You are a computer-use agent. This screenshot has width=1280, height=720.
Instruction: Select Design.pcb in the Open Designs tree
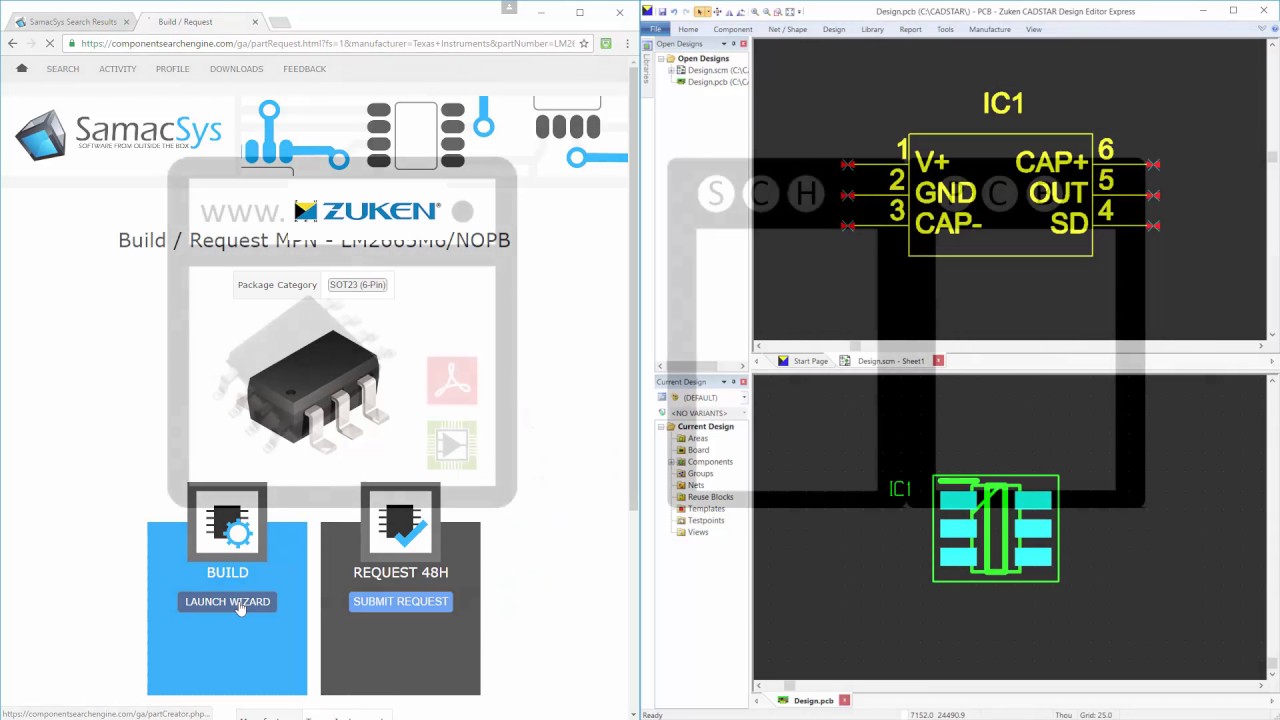(x=717, y=82)
